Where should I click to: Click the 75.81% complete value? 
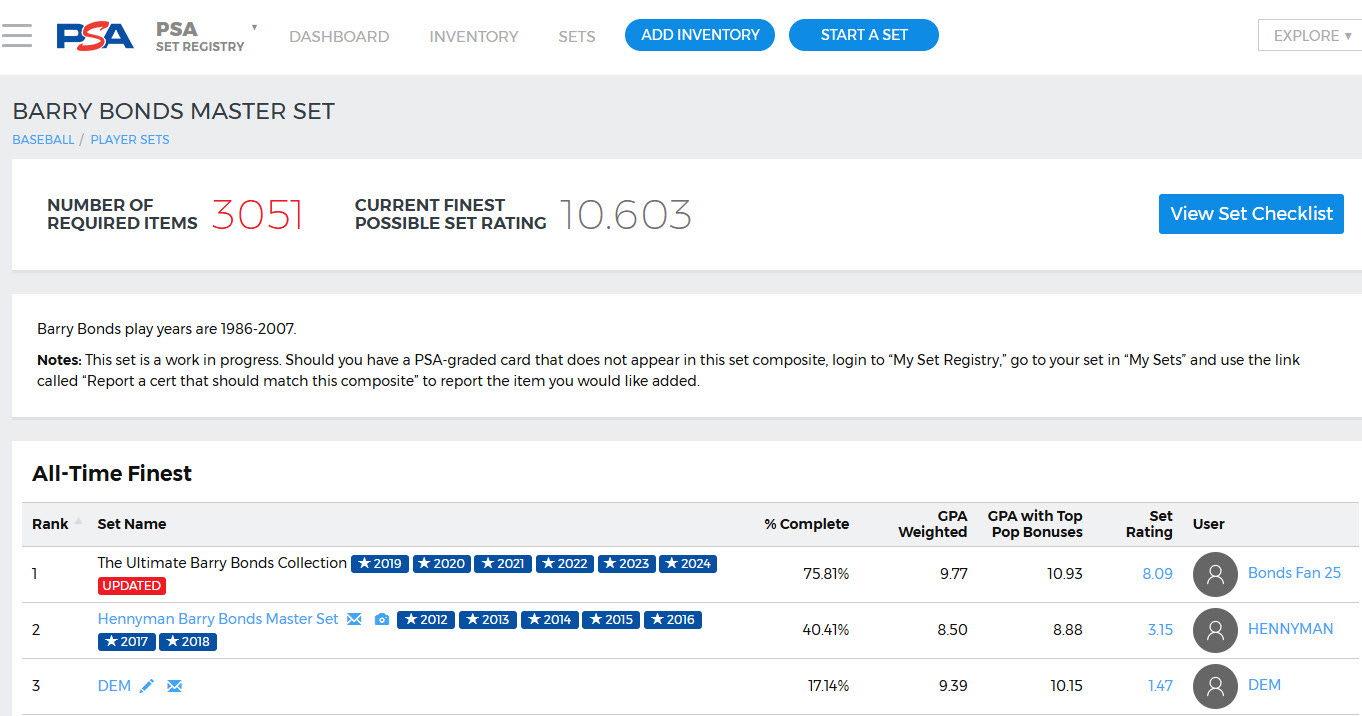point(826,574)
